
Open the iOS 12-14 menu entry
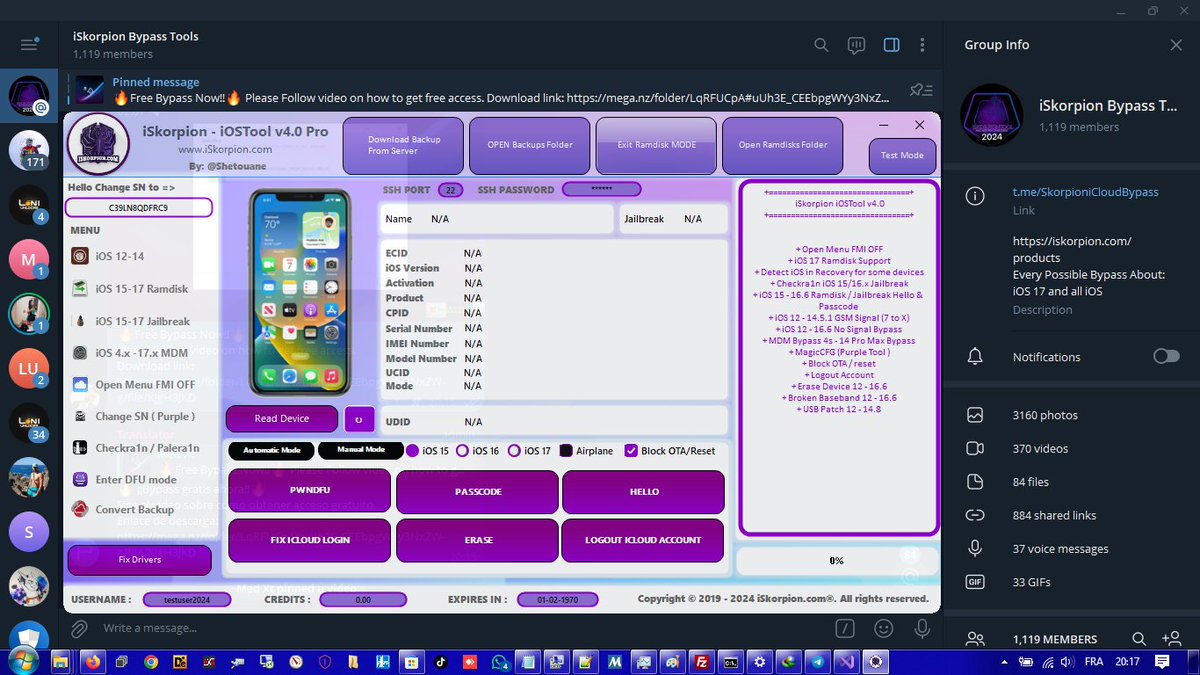(x=108, y=257)
